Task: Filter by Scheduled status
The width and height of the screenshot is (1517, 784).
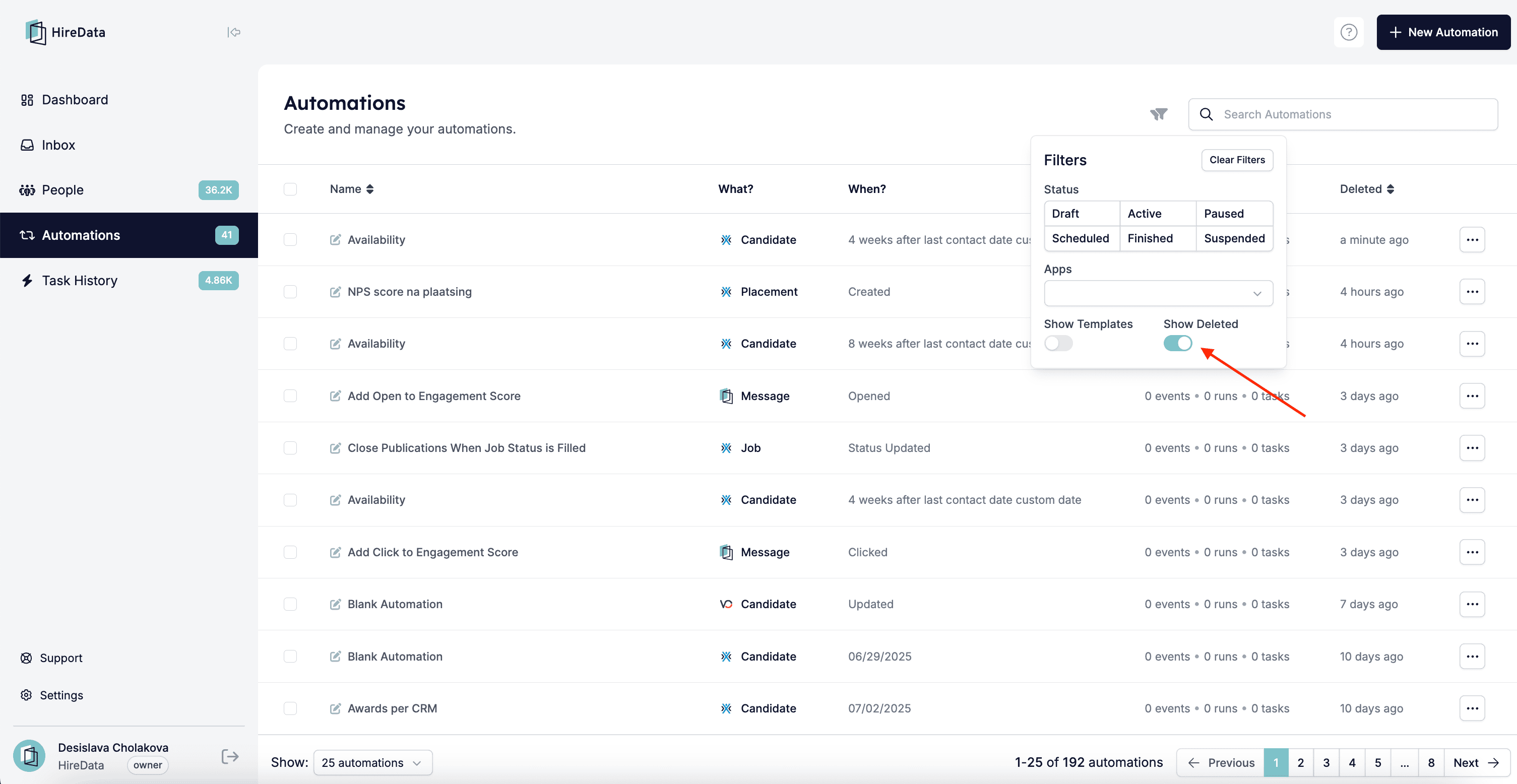Action: click(x=1082, y=238)
